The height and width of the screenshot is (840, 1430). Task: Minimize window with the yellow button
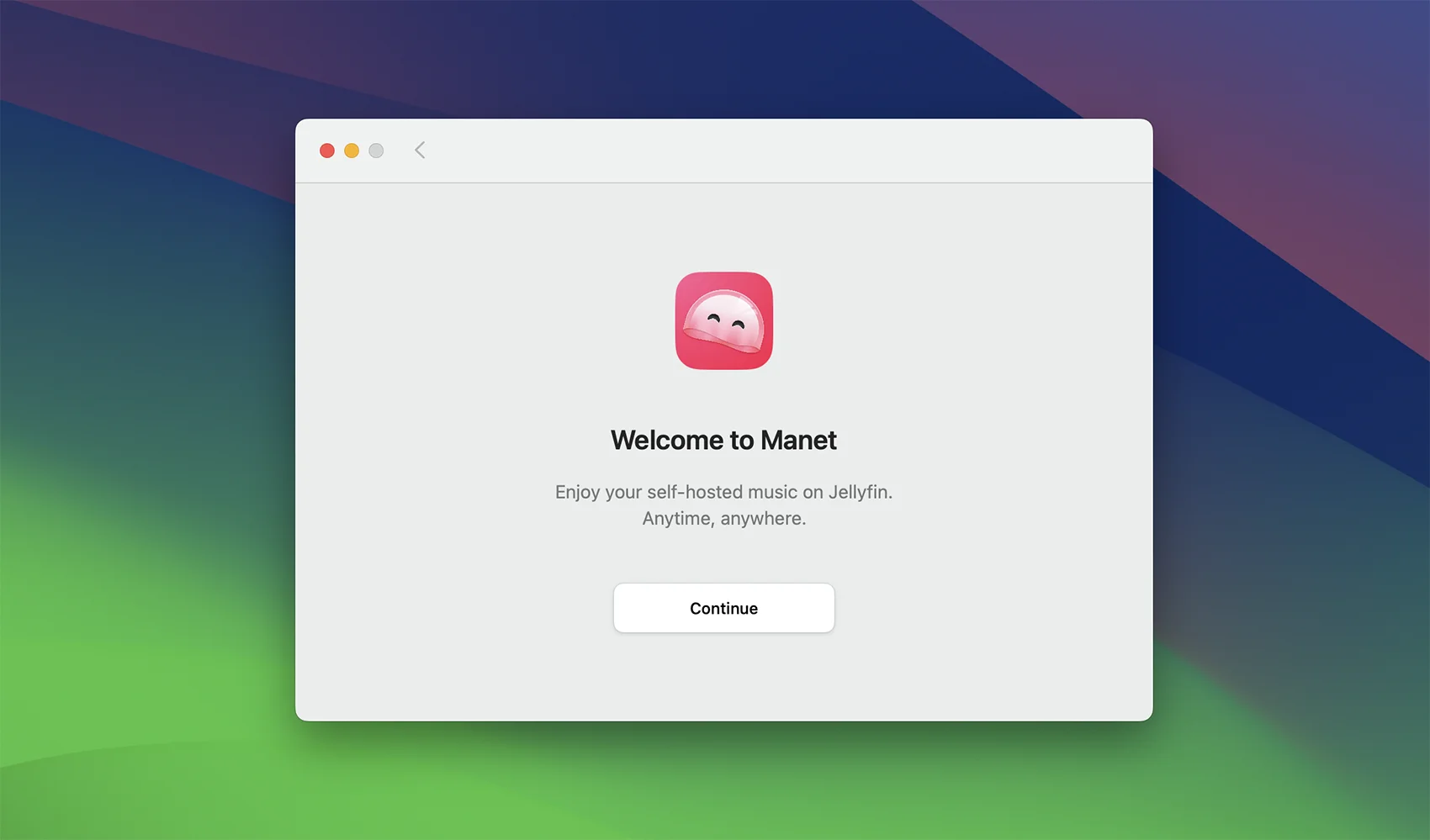pyautogui.click(x=352, y=151)
